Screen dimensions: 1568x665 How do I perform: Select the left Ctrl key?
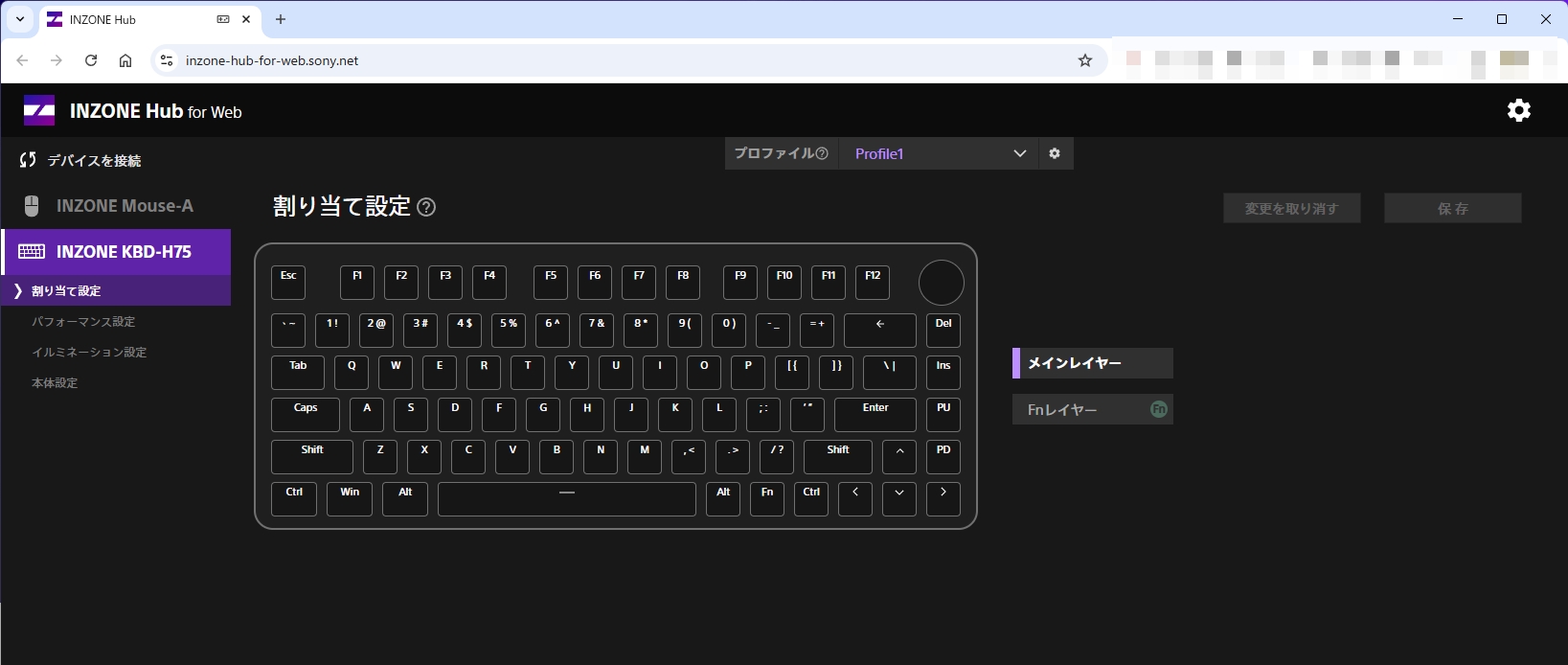tap(294, 499)
